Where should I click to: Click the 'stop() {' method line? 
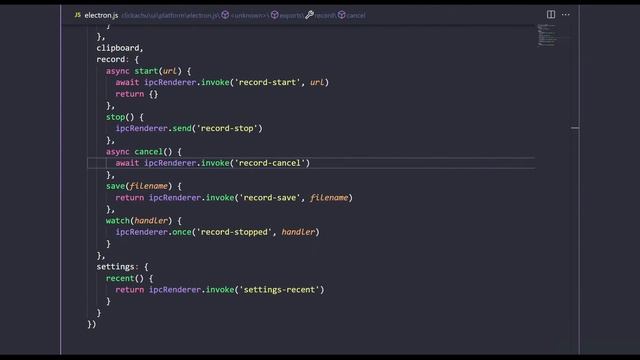click(x=124, y=117)
